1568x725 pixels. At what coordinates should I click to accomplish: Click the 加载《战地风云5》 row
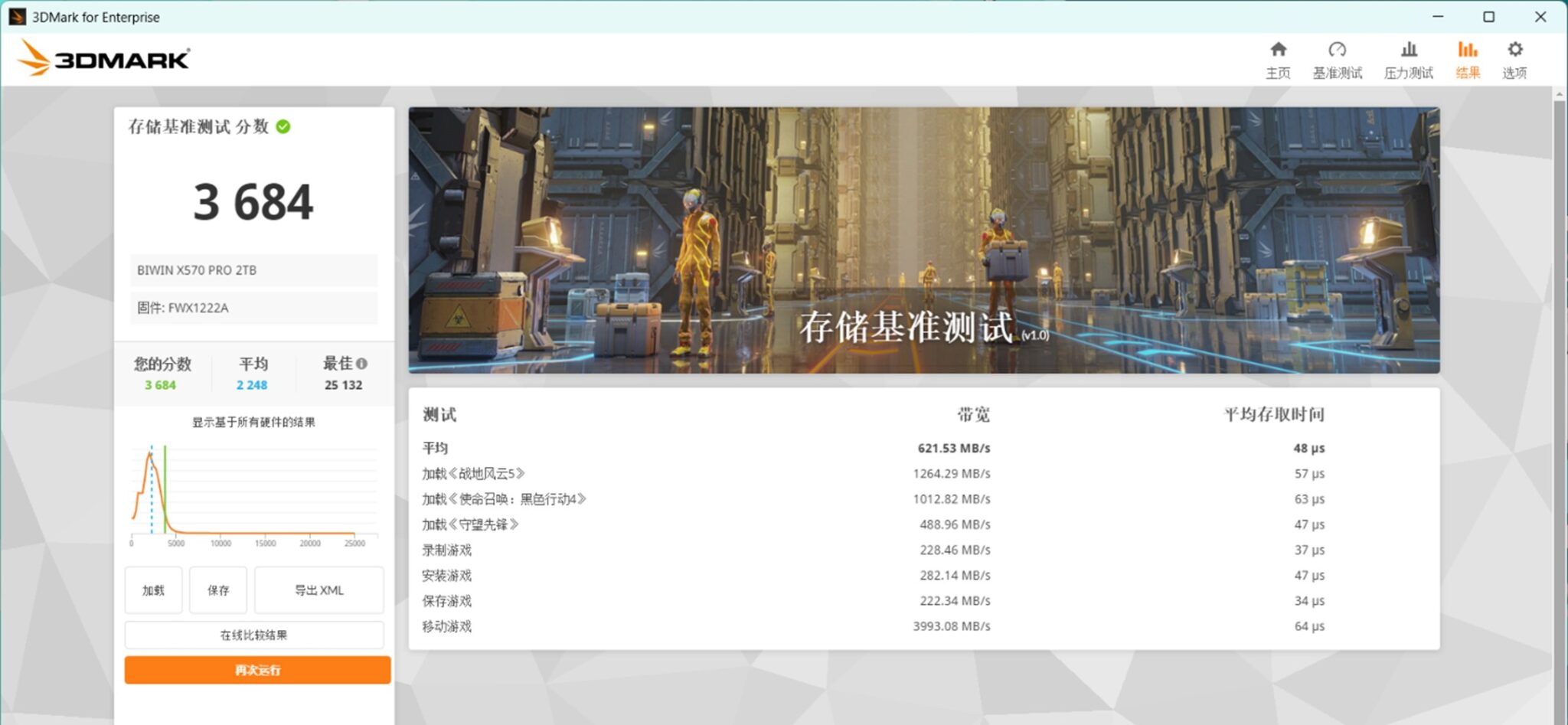924,474
